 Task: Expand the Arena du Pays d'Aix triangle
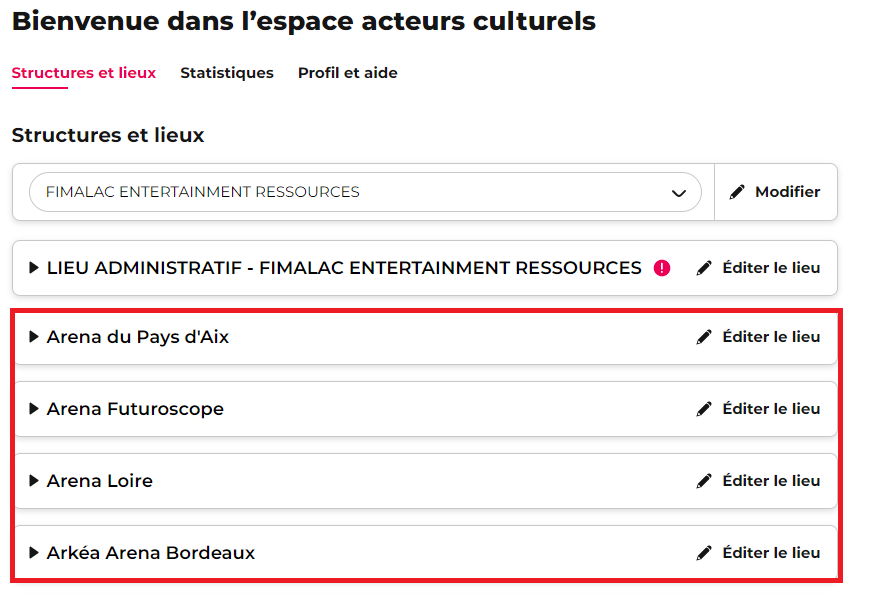[33, 337]
